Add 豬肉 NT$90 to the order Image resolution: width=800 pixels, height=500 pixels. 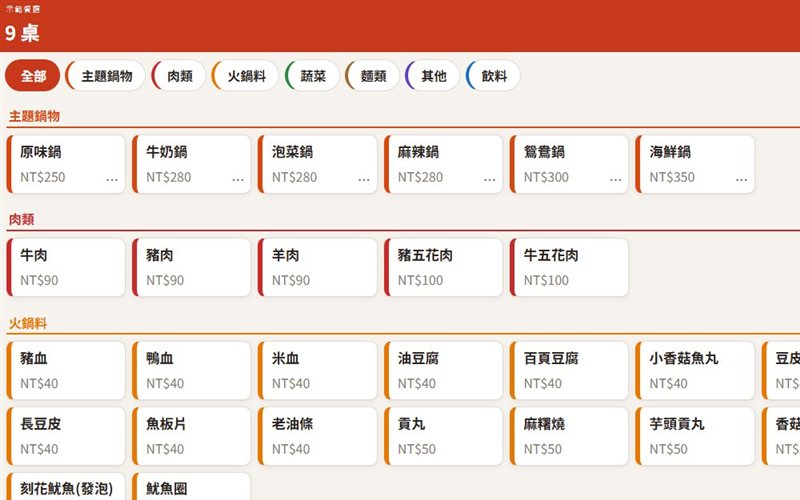pyautogui.click(x=191, y=267)
